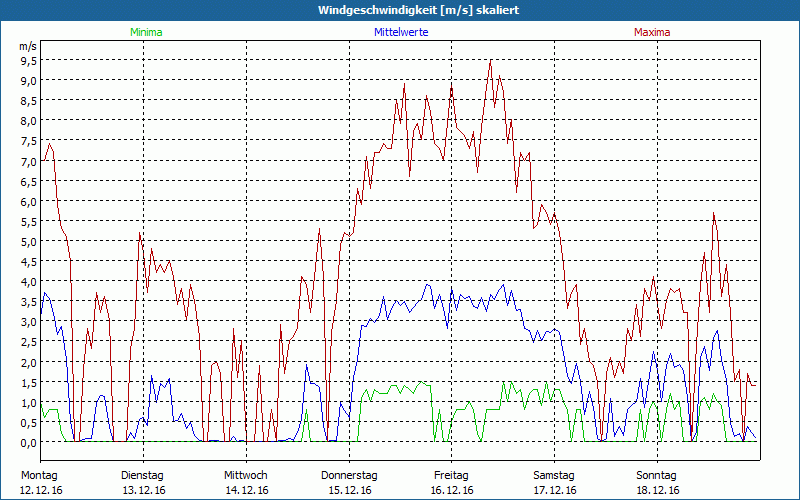Click the 7,5 y-axis value
Screen dimensions: 800x500
point(29,141)
